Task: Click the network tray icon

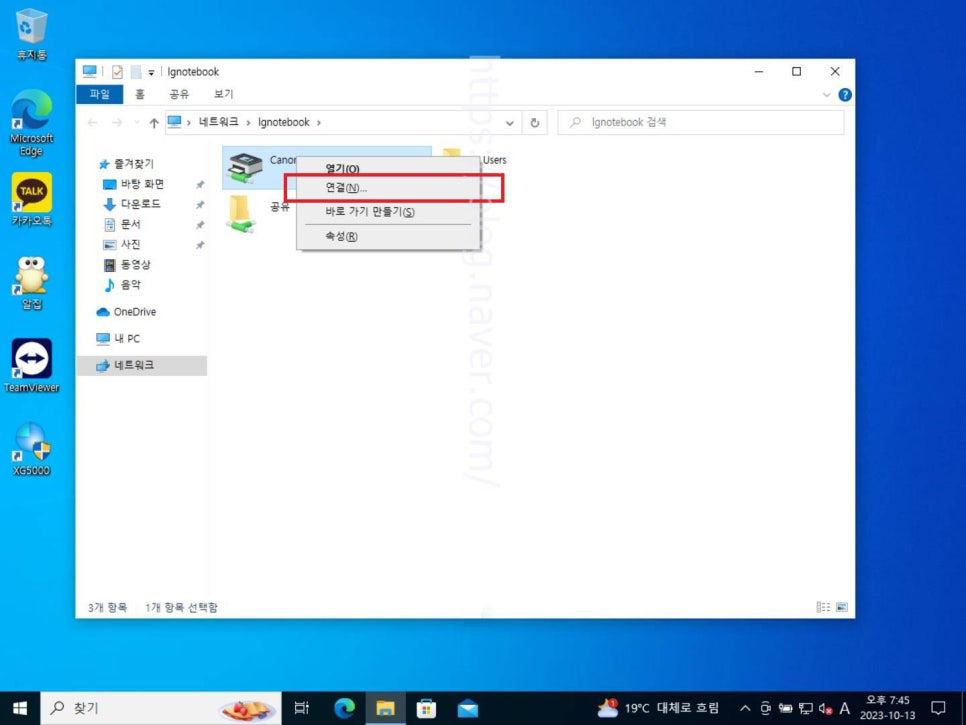Action: pos(805,708)
